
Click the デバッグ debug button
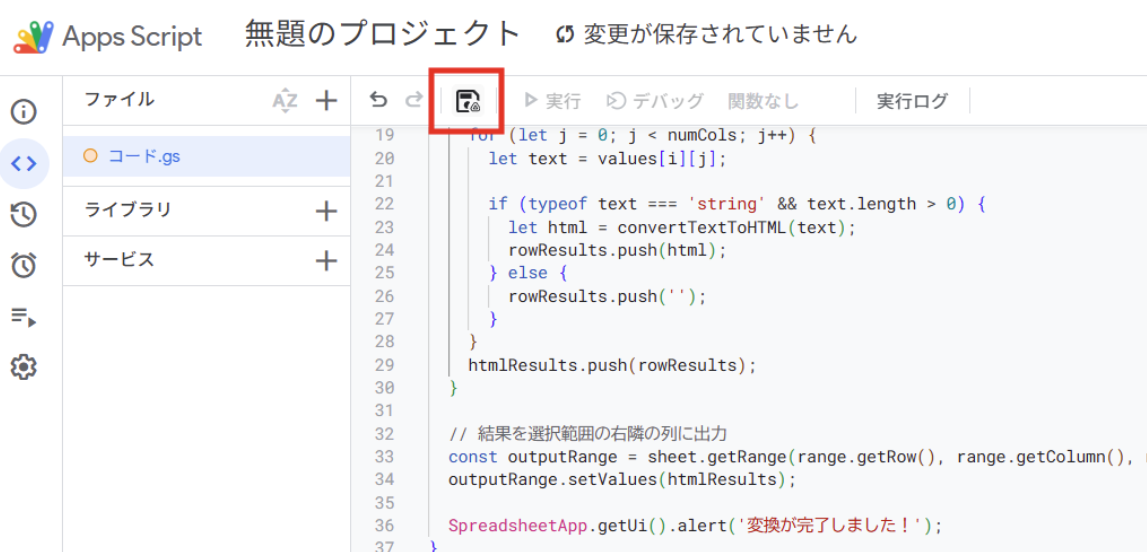(655, 101)
